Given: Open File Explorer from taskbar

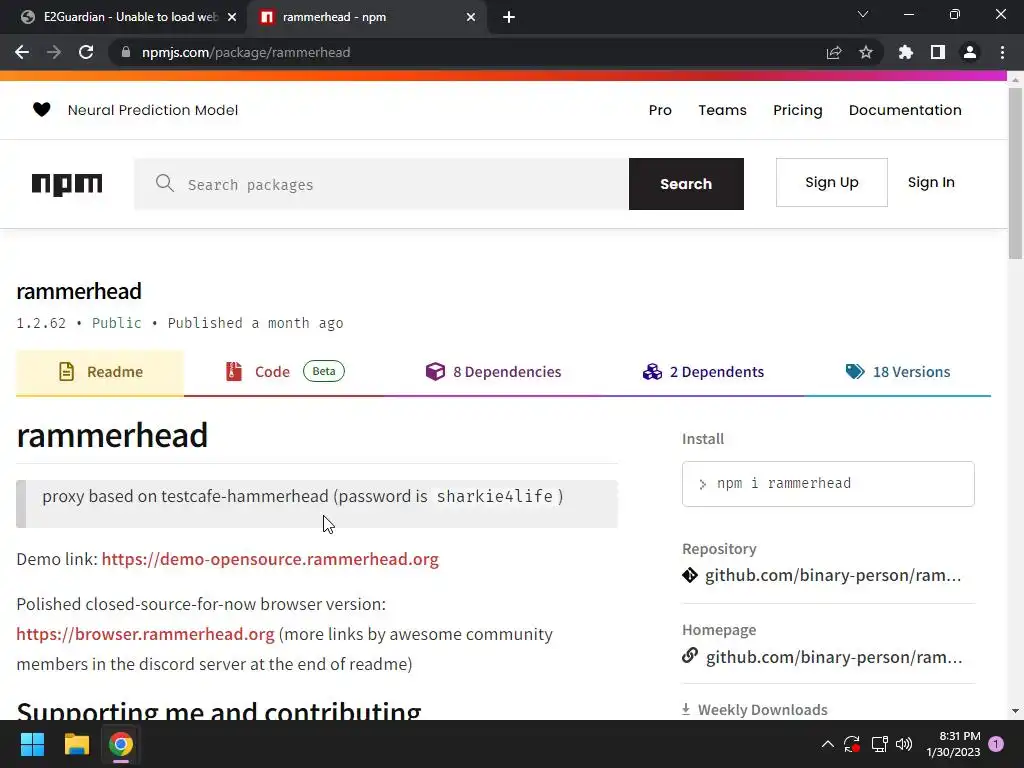Looking at the screenshot, I should click(x=76, y=744).
